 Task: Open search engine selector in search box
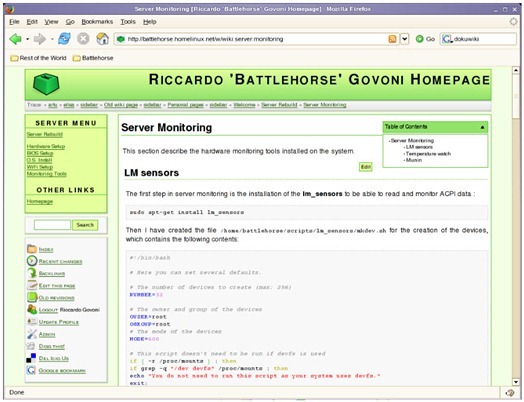pos(447,39)
